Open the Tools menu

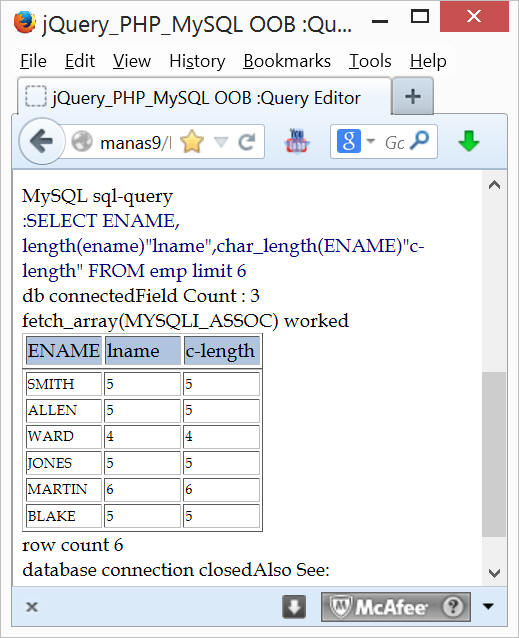tap(370, 61)
